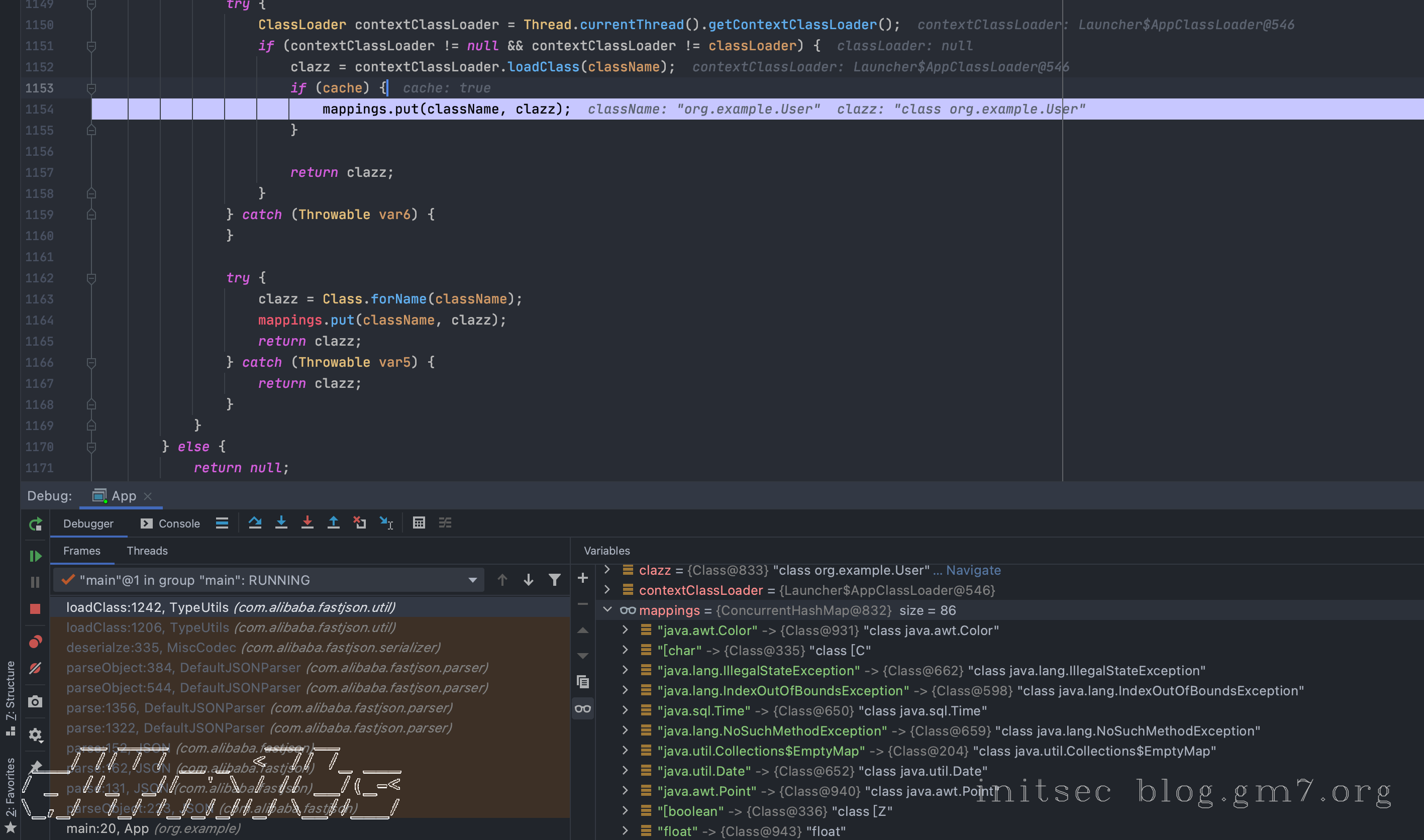Click the View Breakpoints icon
Screen dimensions: 1424x840
pyautogui.click(x=35, y=642)
